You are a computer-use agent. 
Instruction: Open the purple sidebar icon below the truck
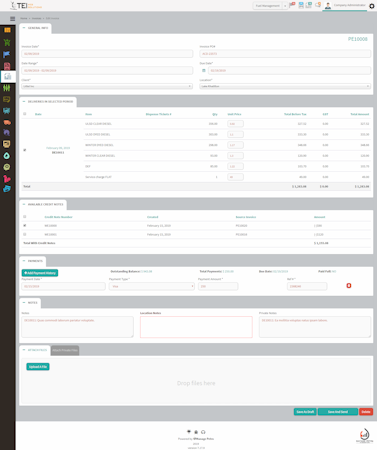7,133
